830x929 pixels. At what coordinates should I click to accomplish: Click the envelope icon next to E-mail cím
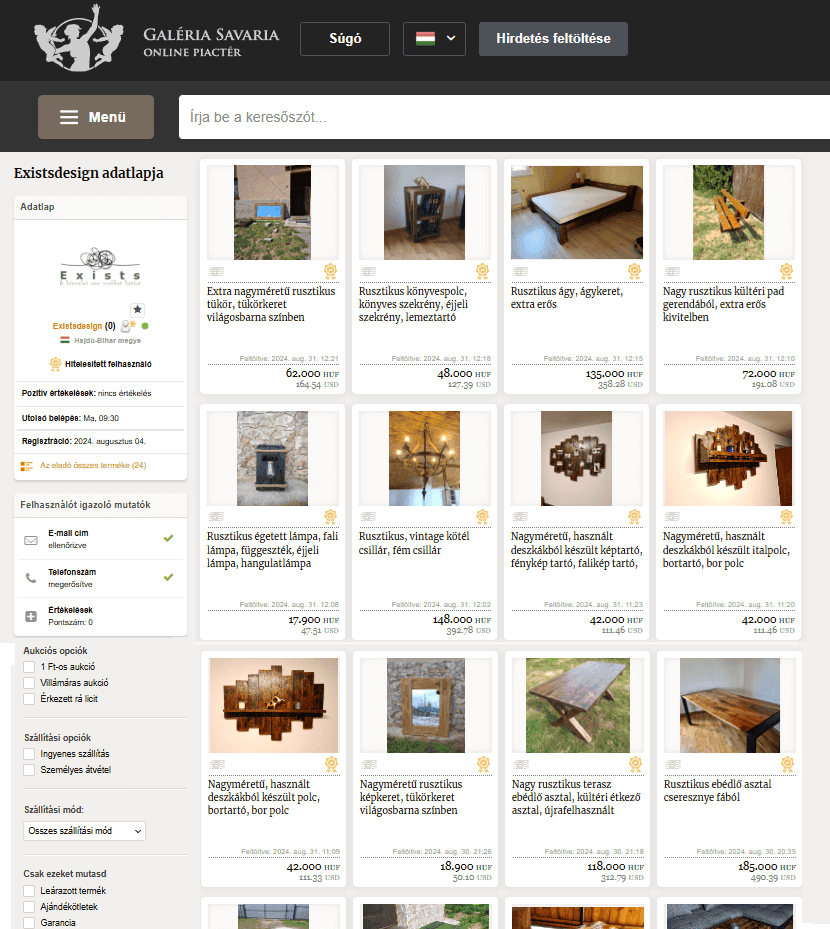pos(31,540)
